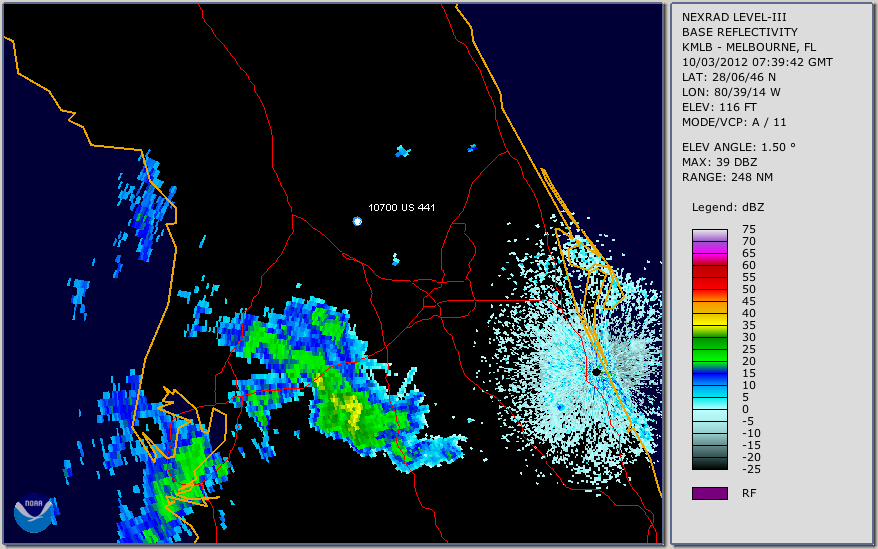Click 'ELEV: 116 FT' text
This screenshot has width=878, height=549.
(x=719, y=107)
